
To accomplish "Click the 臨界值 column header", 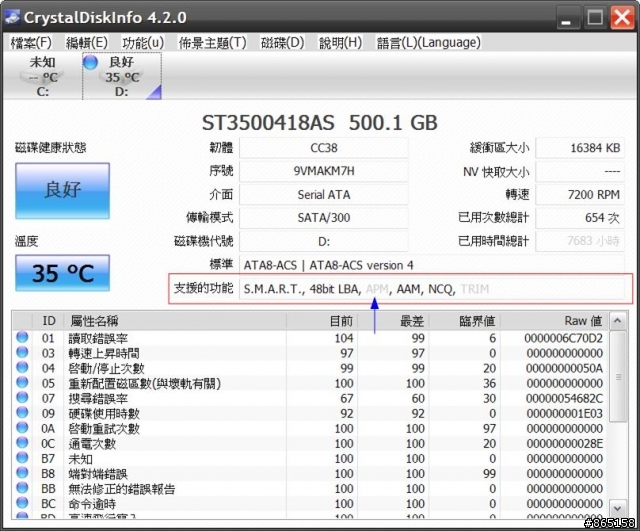I will pos(464,321).
